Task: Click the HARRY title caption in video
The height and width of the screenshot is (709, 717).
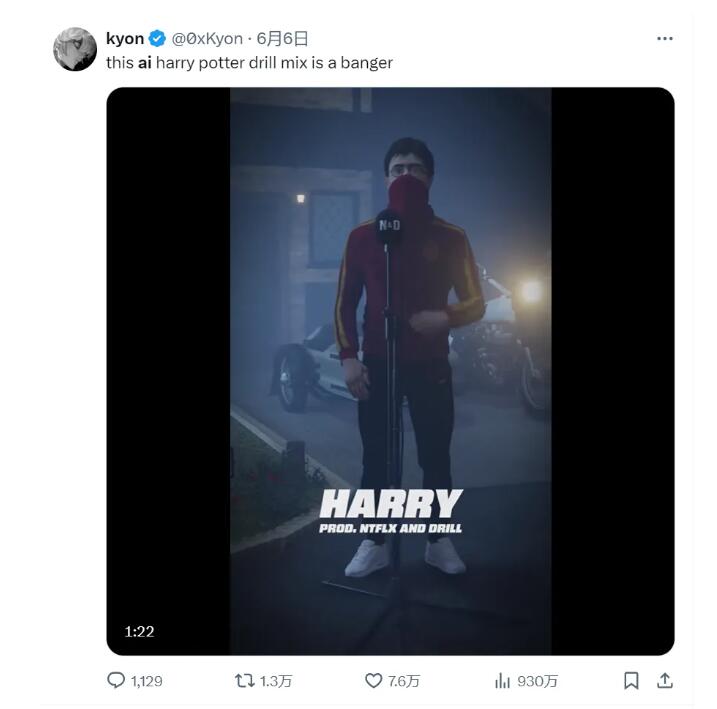Action: (x=391, y=503)
